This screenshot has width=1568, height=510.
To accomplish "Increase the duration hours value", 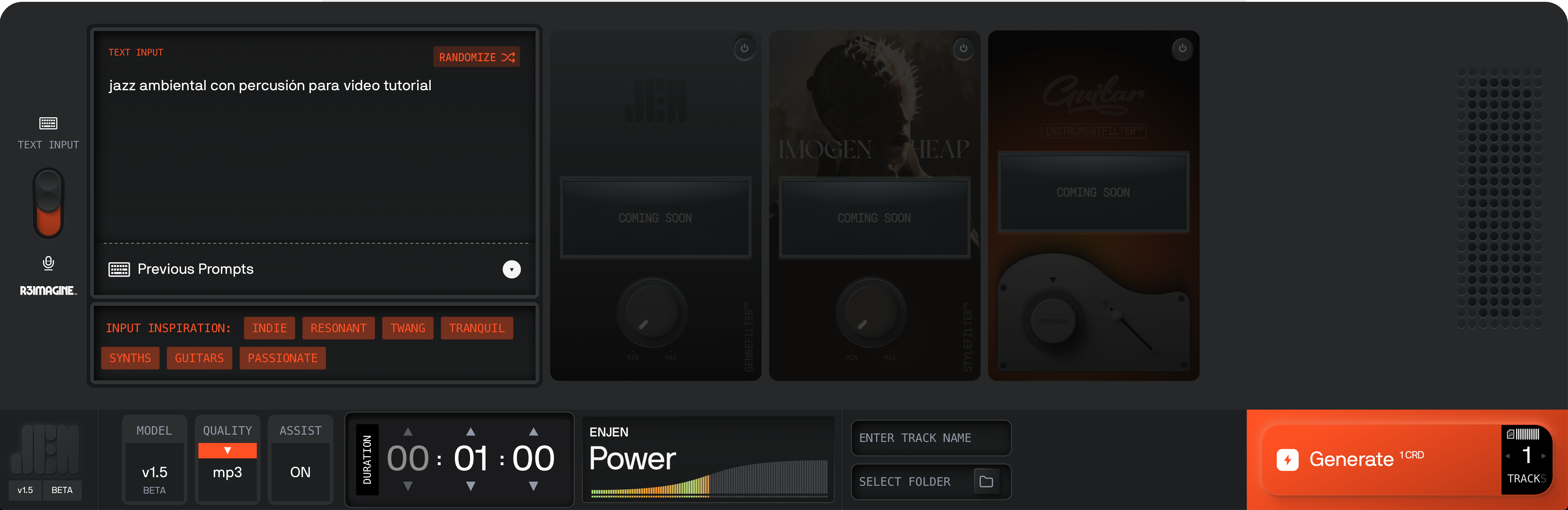I will coord(408,432).
